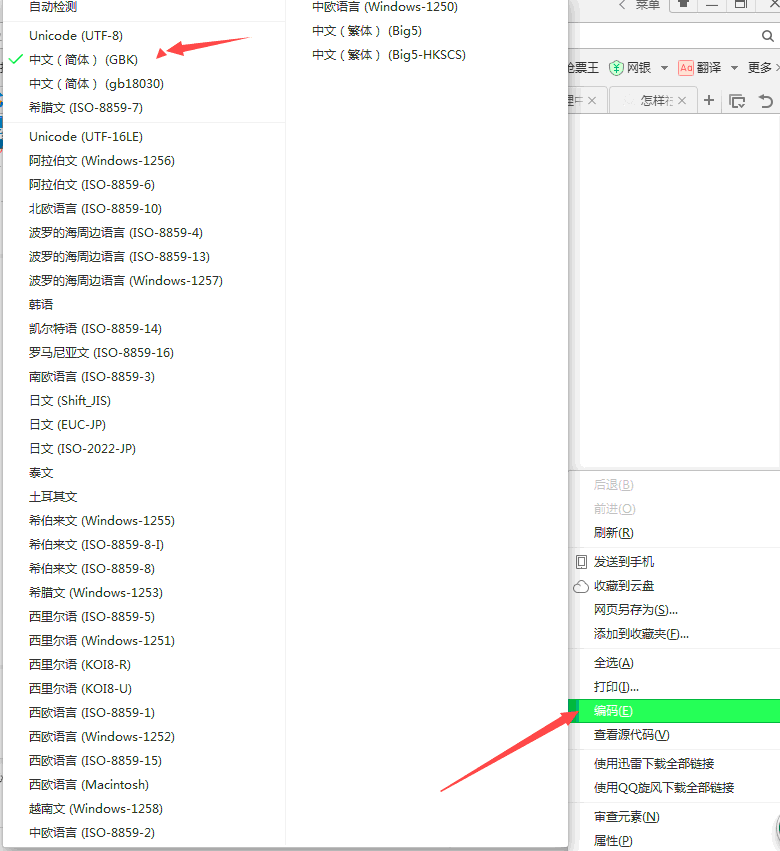Viewport: 780px width, 851px height.
Task: Open a new tab with the plus icon
Action: (709, 100)
